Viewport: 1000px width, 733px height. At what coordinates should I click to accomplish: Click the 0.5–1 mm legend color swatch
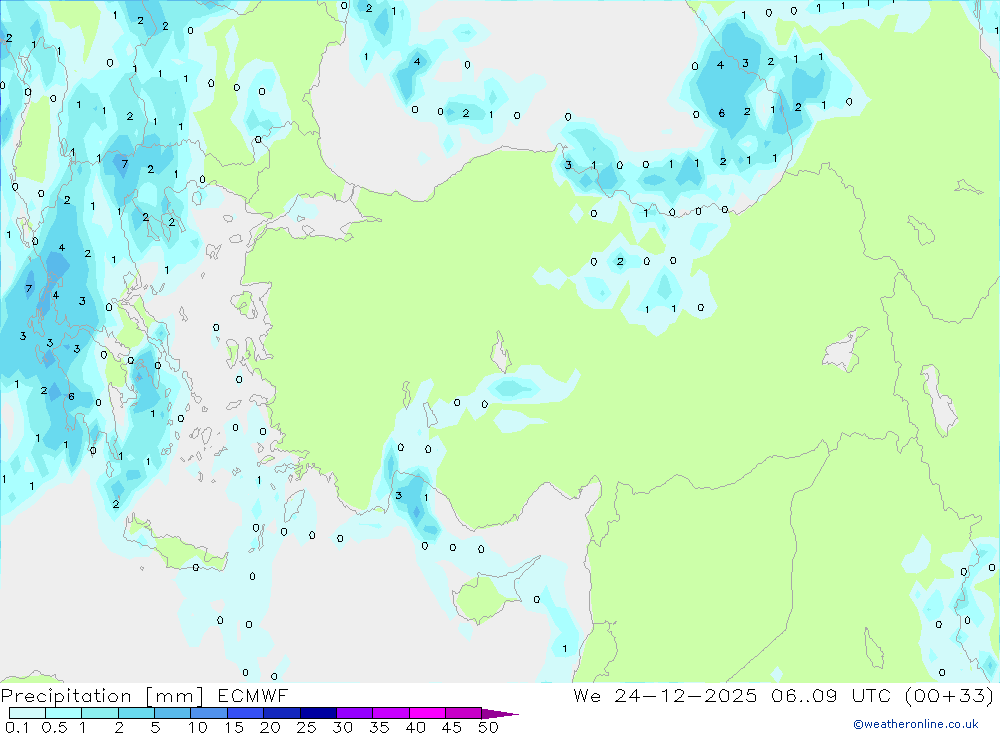click(x=64, y=713)
